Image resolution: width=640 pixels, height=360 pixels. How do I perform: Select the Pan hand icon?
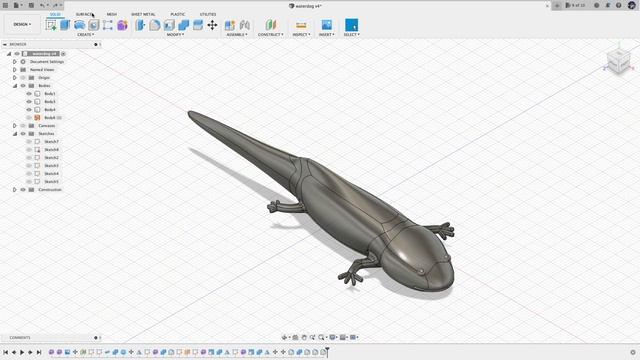click(x=304, y=337)
